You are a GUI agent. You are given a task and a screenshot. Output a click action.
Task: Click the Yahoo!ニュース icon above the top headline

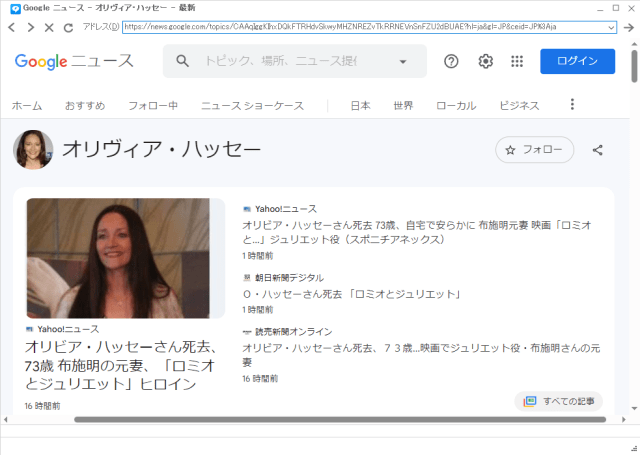247,209
